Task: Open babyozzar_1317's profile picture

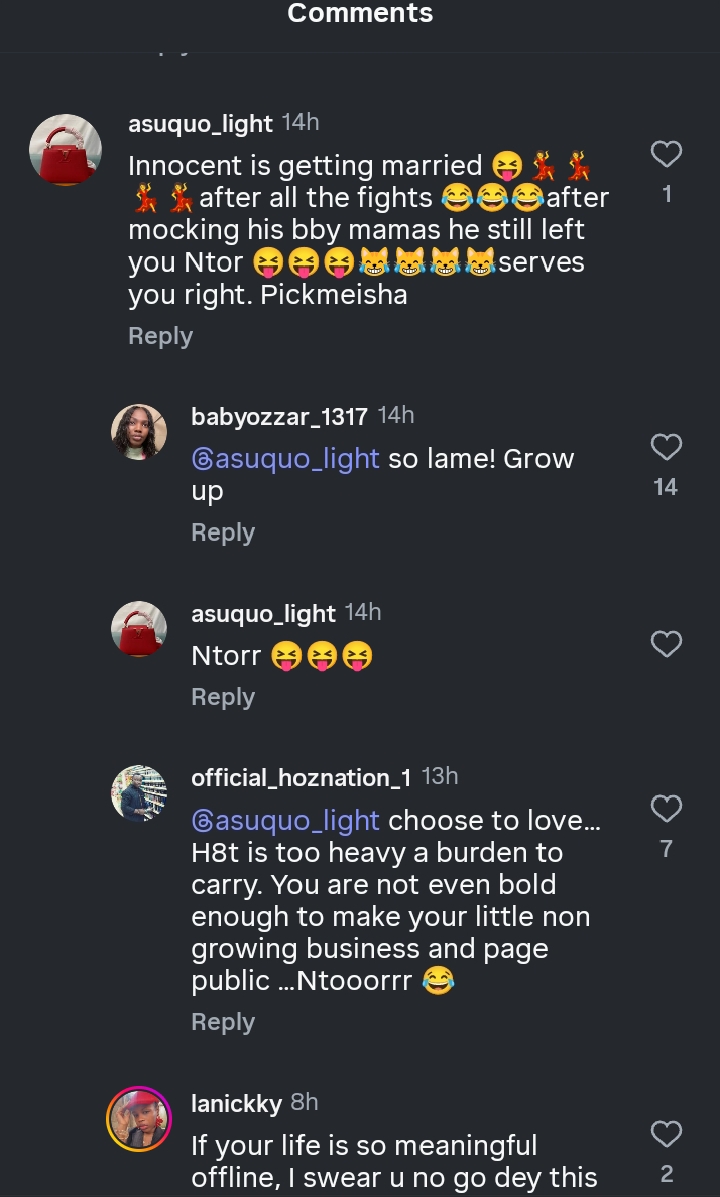Action: [x=139, y=432]
